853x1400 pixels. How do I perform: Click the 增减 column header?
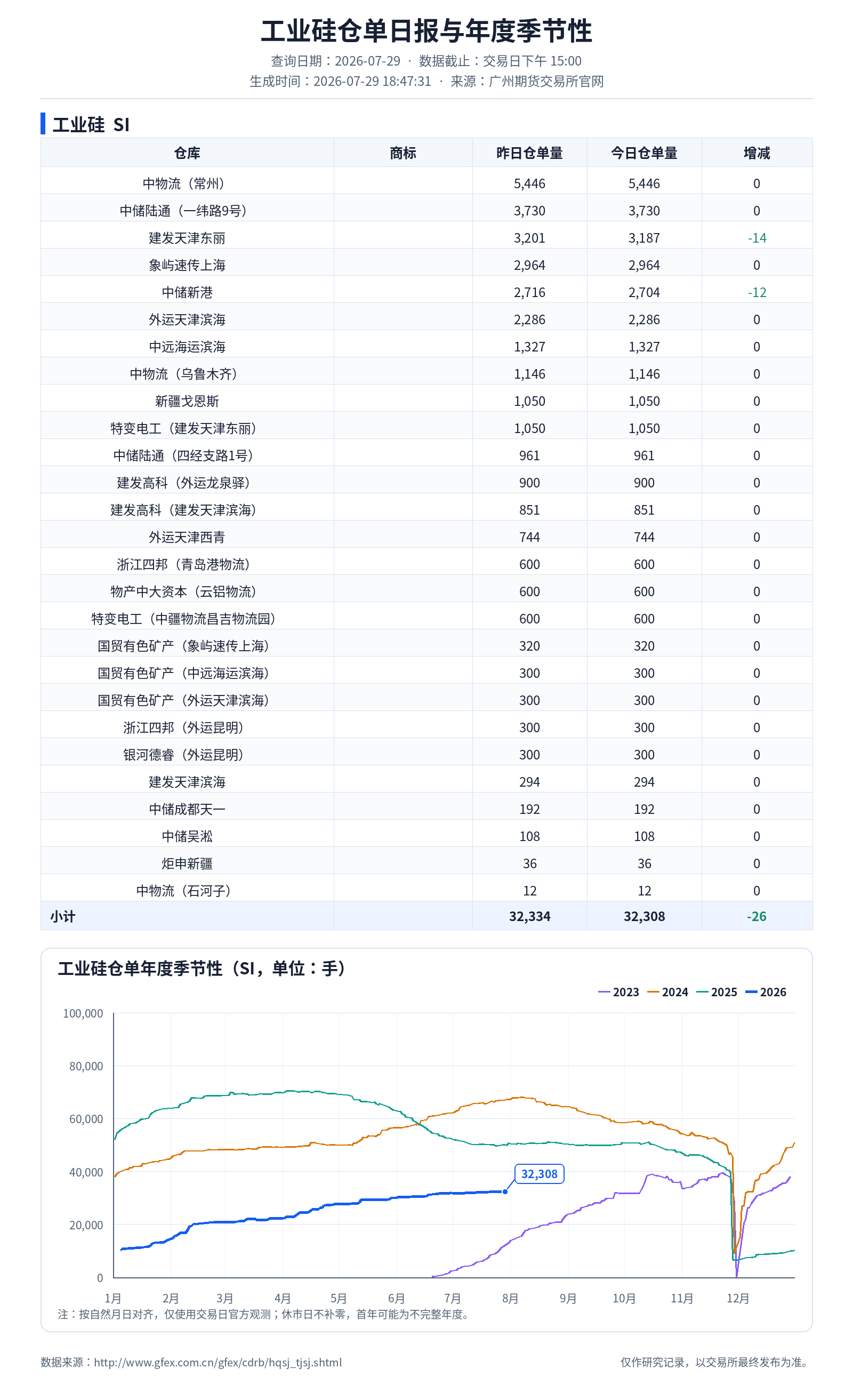[757, 153]
